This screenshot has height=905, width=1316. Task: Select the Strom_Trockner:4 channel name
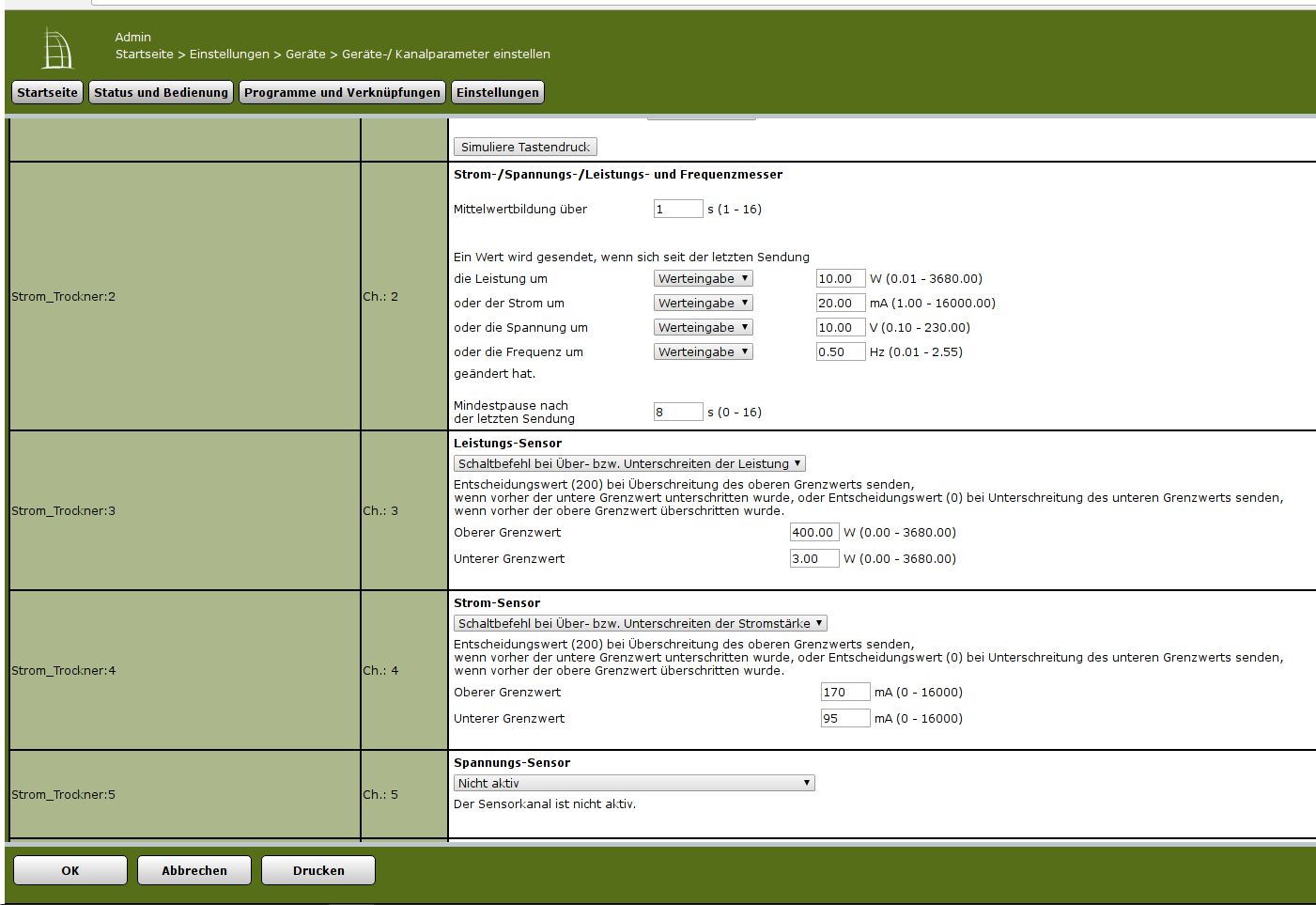[x=64, y=670]
